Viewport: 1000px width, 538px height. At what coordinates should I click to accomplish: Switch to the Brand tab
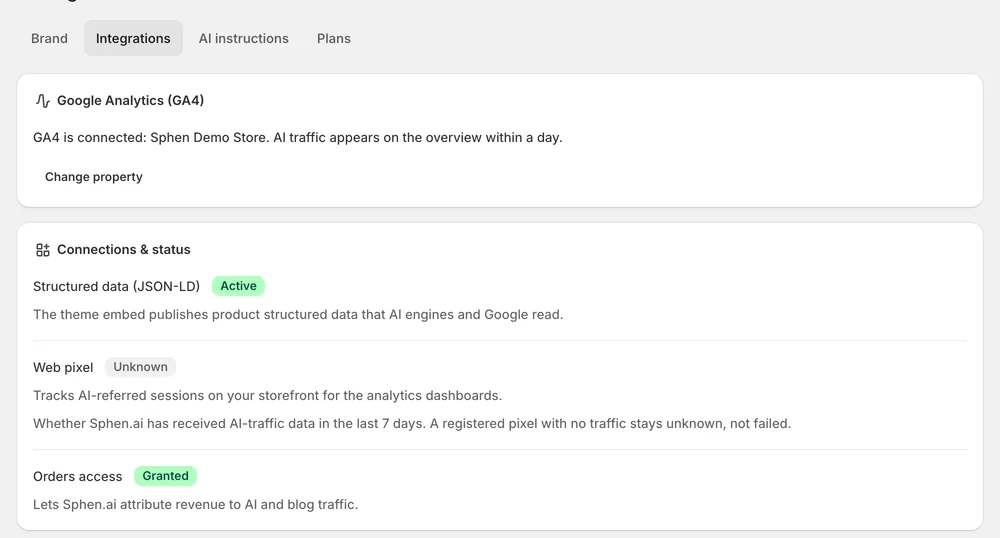(49, 38)
